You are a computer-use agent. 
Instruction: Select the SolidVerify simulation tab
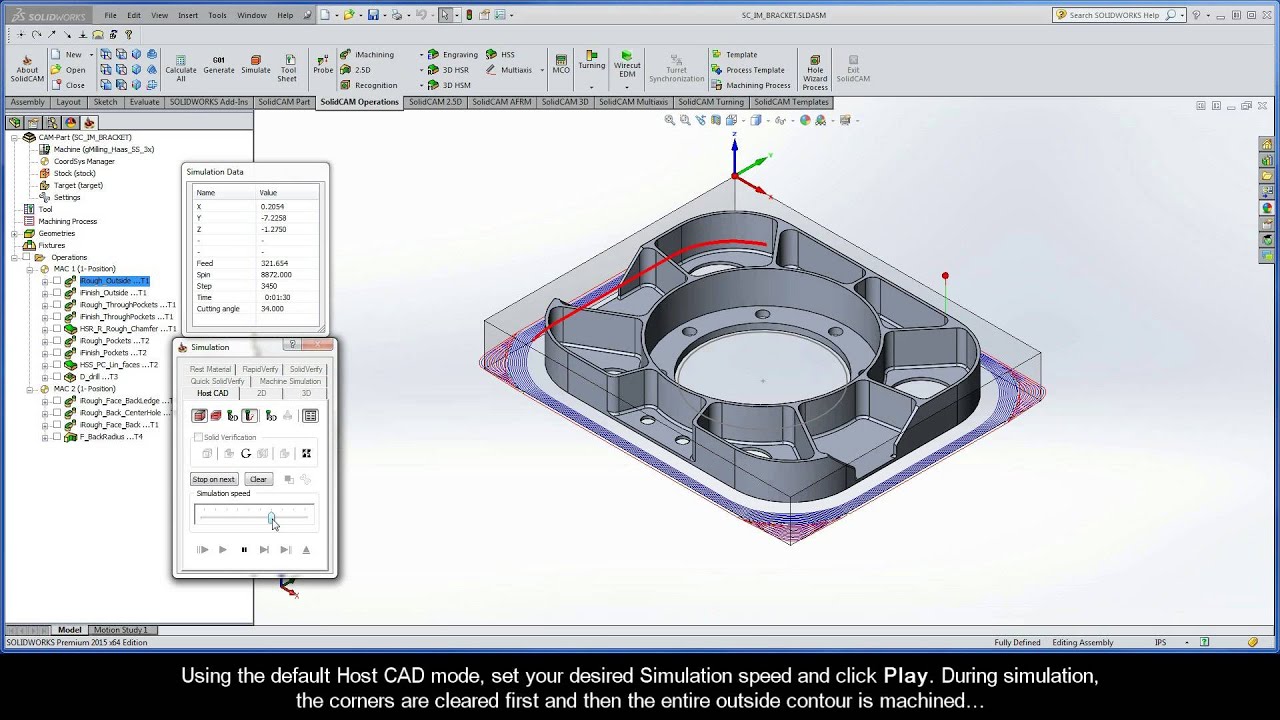[306, 369]
